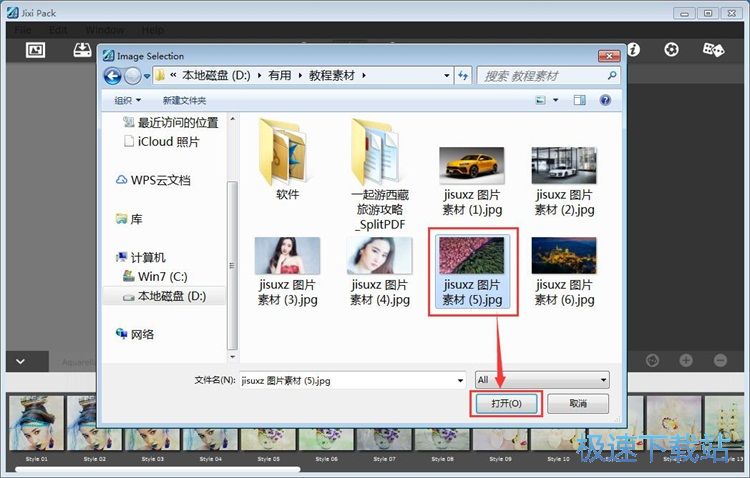Open the address bar path dropdown arrow

pos(446,75)
